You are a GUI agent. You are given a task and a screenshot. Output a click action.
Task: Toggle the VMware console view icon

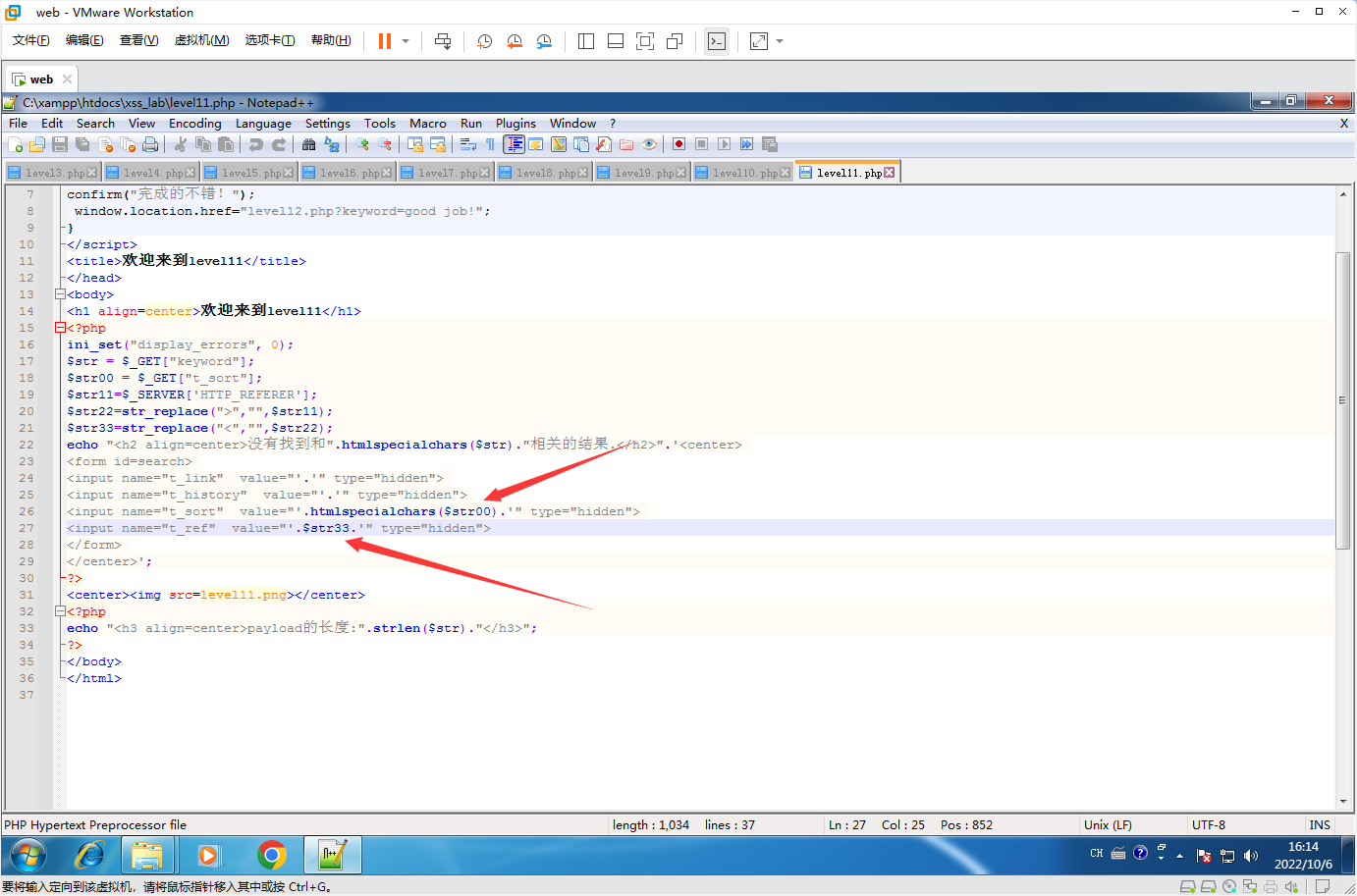[x=717, y=41]
